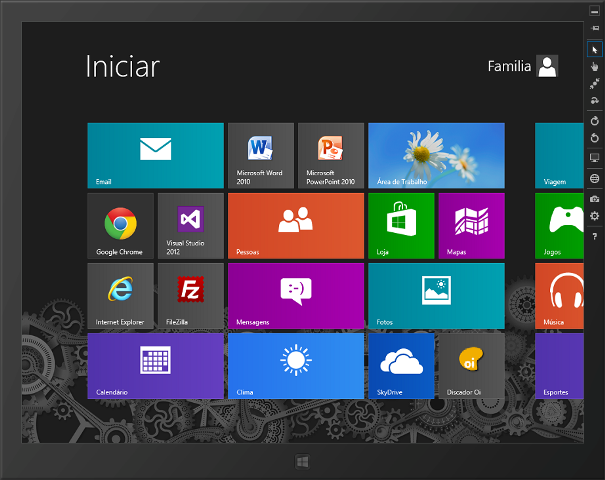Open the Loja store tile
The width and height of the screenshot is (605, 480).
click(x=401, y=226)
